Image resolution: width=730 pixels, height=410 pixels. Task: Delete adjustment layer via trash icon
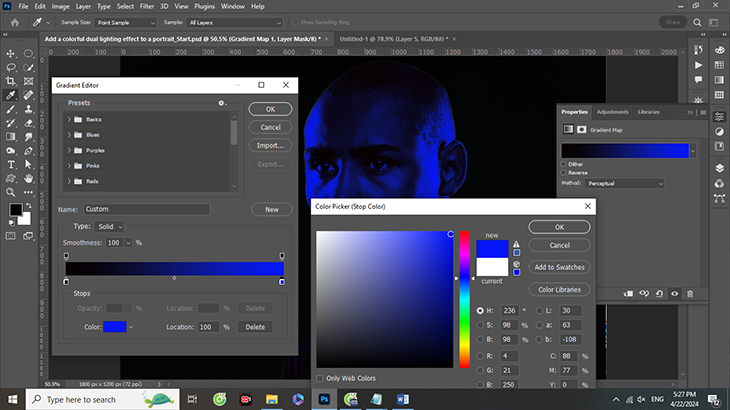coord(690,294)
